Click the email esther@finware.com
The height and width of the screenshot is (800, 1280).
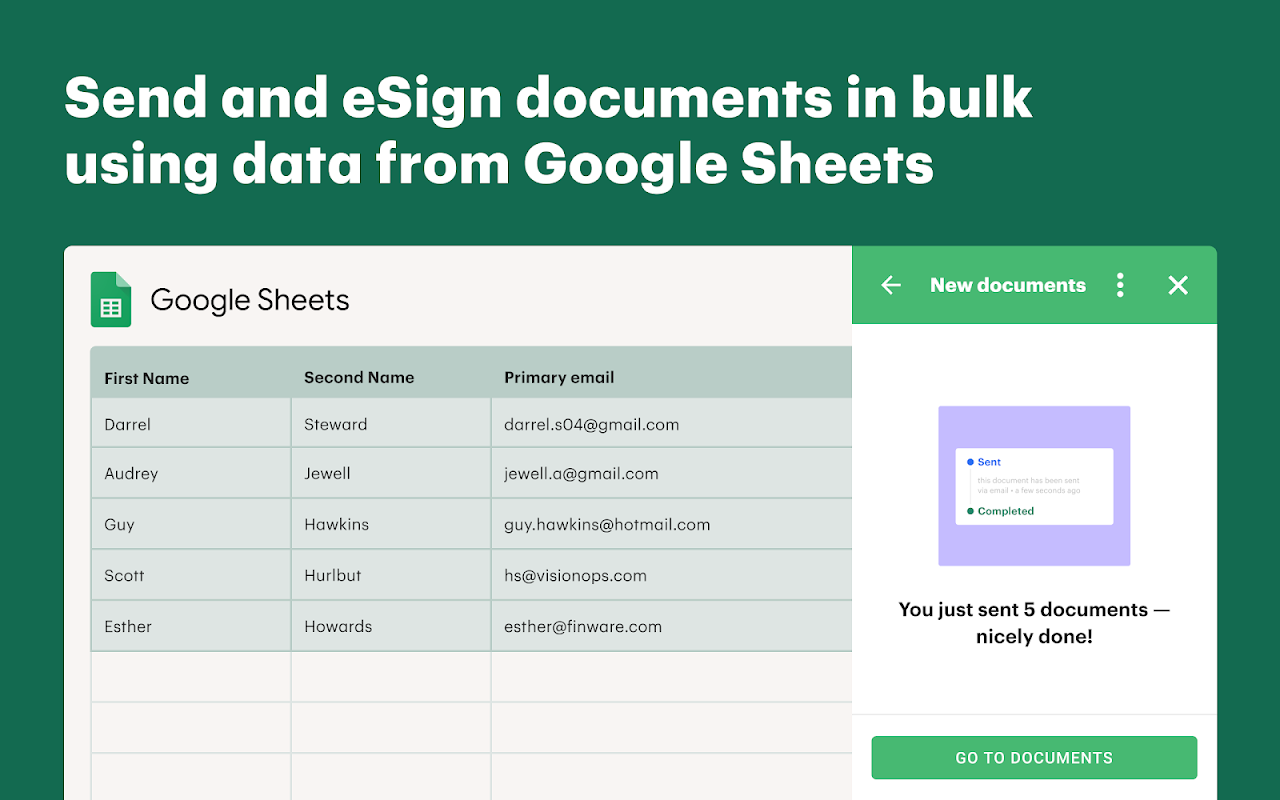(583, 627)
